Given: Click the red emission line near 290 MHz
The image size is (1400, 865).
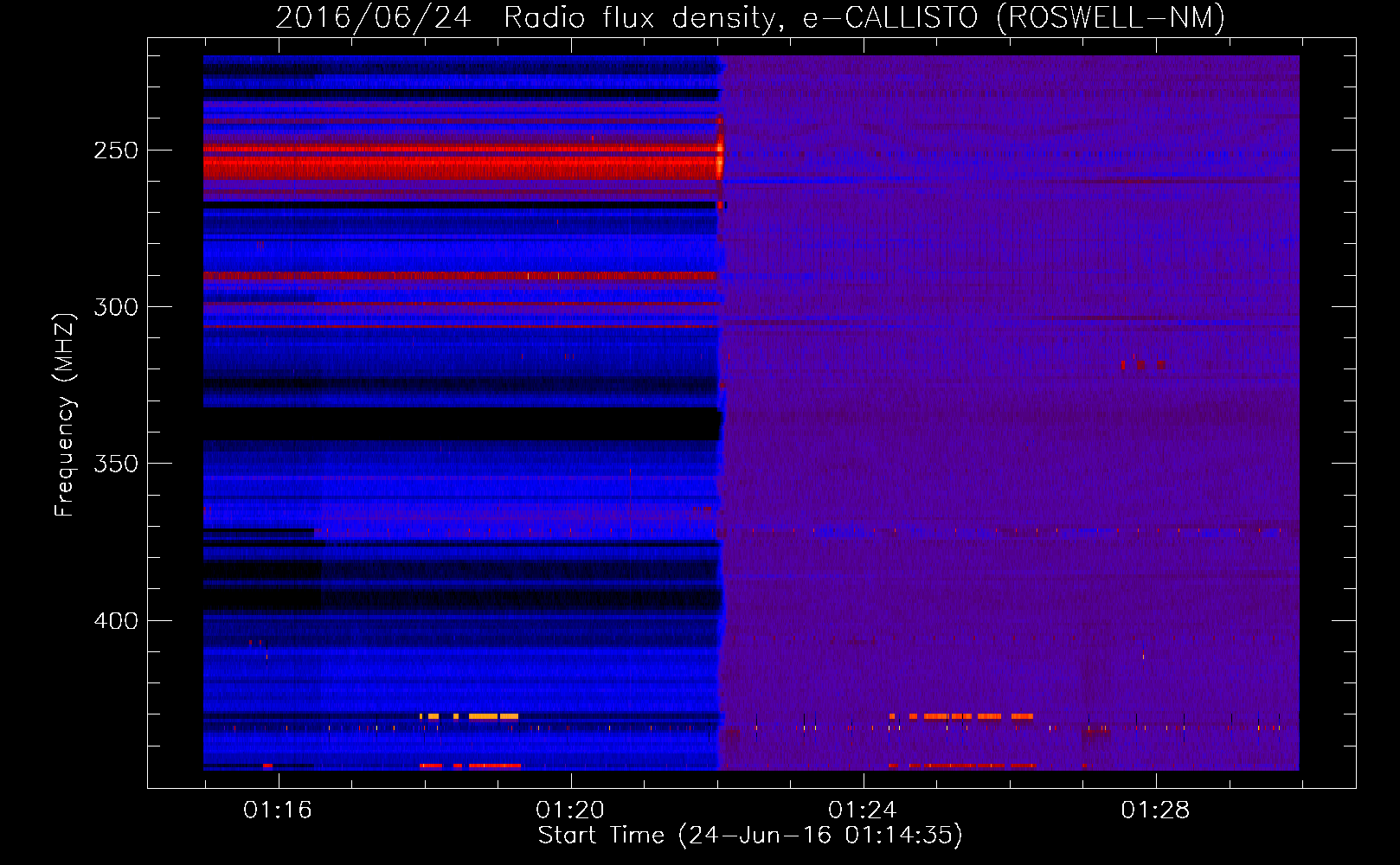Looking at the screenshot, I should 461,276.
